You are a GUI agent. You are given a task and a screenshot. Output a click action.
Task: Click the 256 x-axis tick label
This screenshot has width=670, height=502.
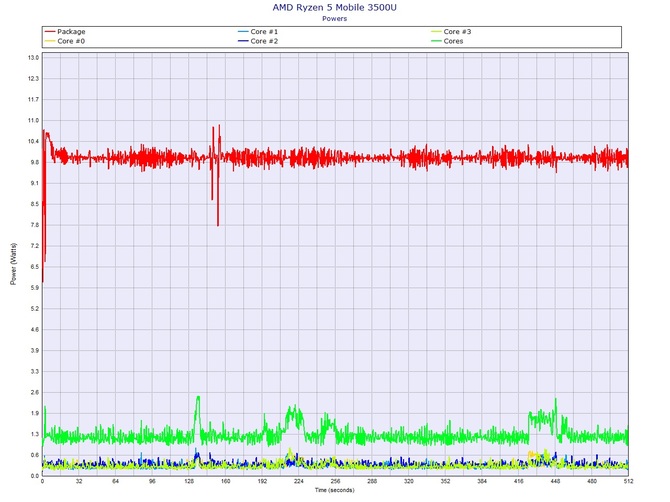tap(335, 481)
